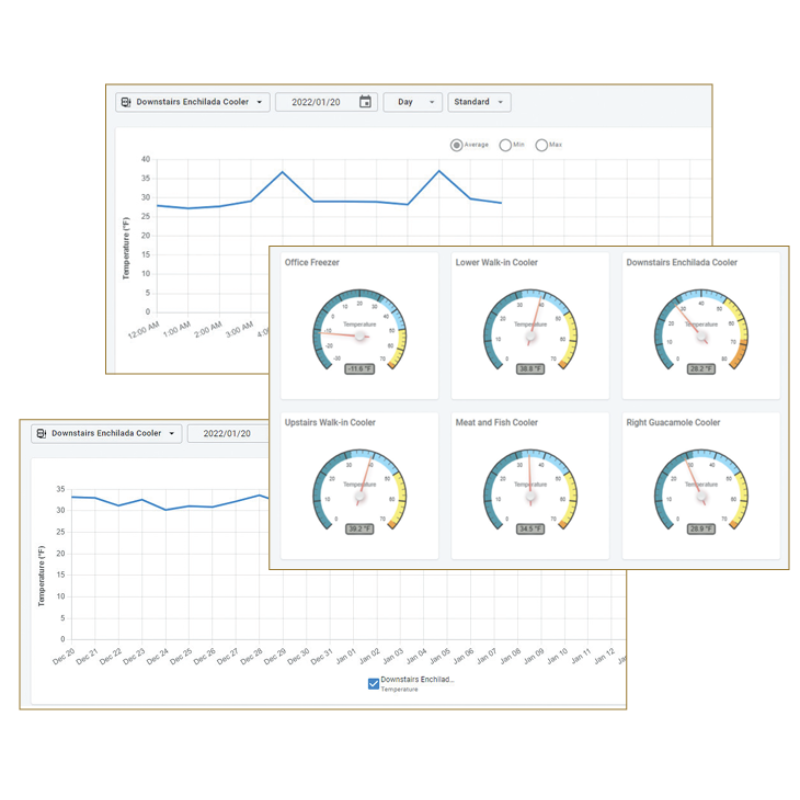The image size is (800, 800).
Task: Click the date field in the top chart
Action: pyautogui.click(x=315, y=102)
